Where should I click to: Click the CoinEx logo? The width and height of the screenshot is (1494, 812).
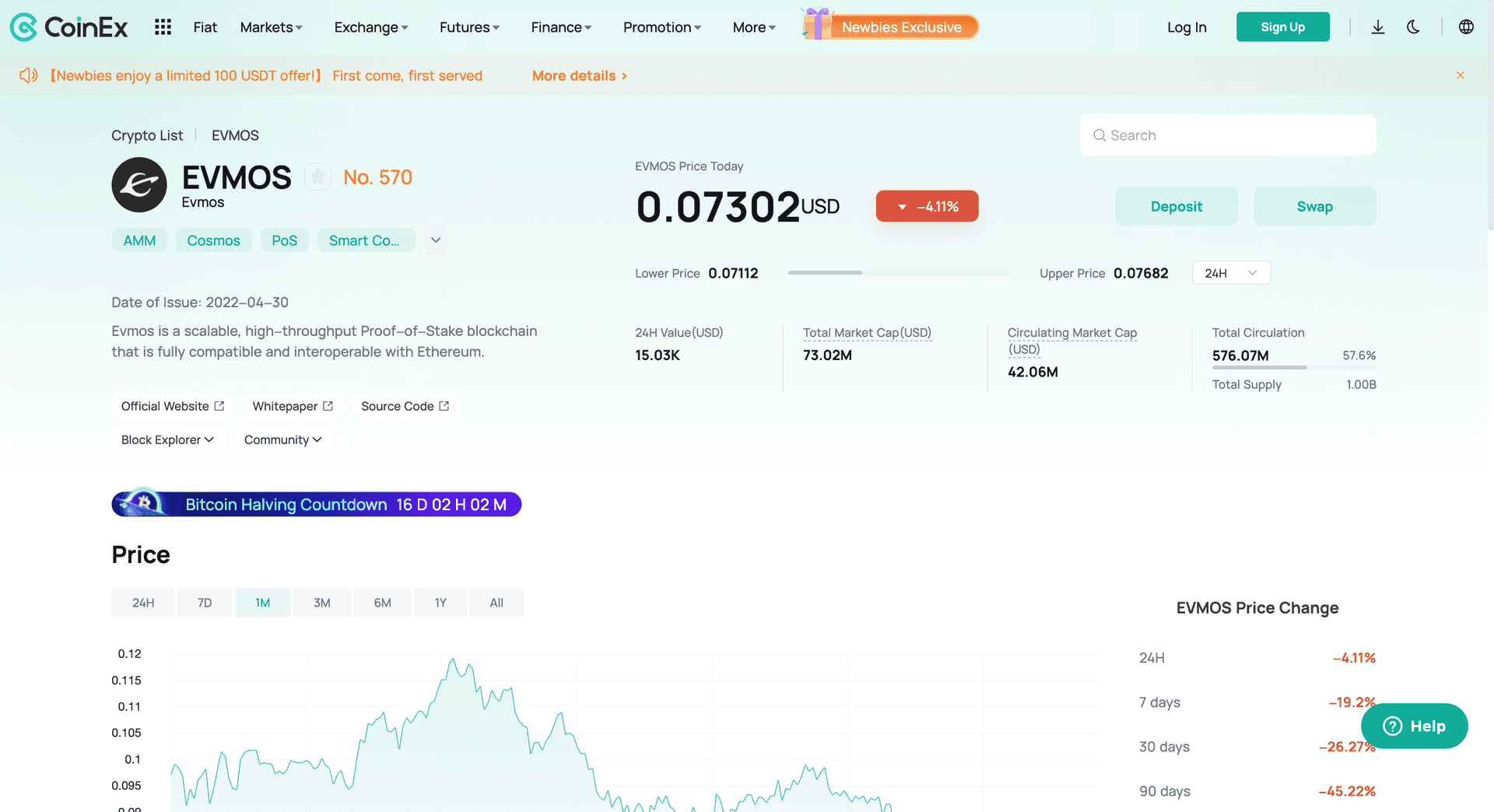coord(68,27)
